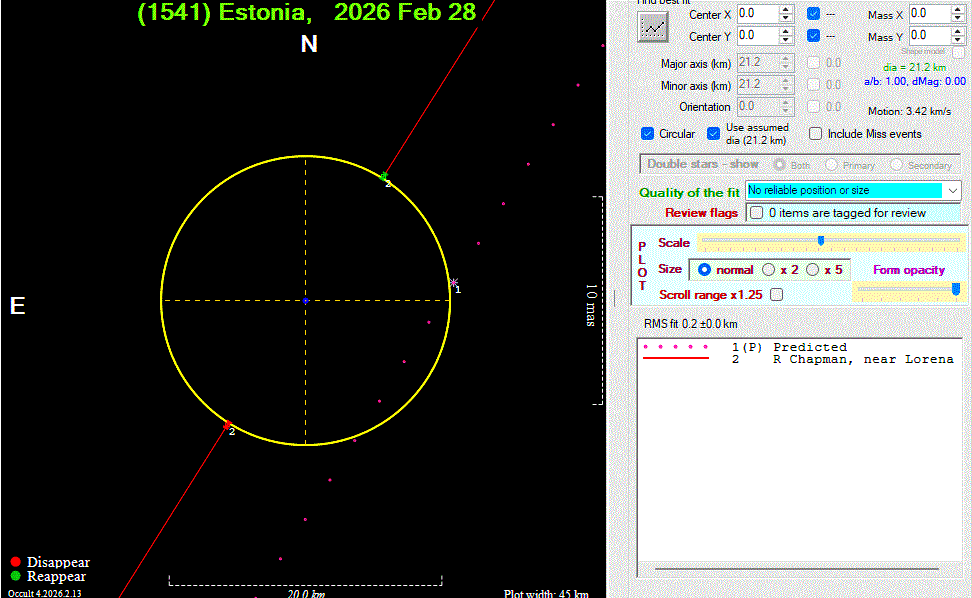Click the Find best fit graph button
Screen dimensions: 972x598
click(653, 27)
